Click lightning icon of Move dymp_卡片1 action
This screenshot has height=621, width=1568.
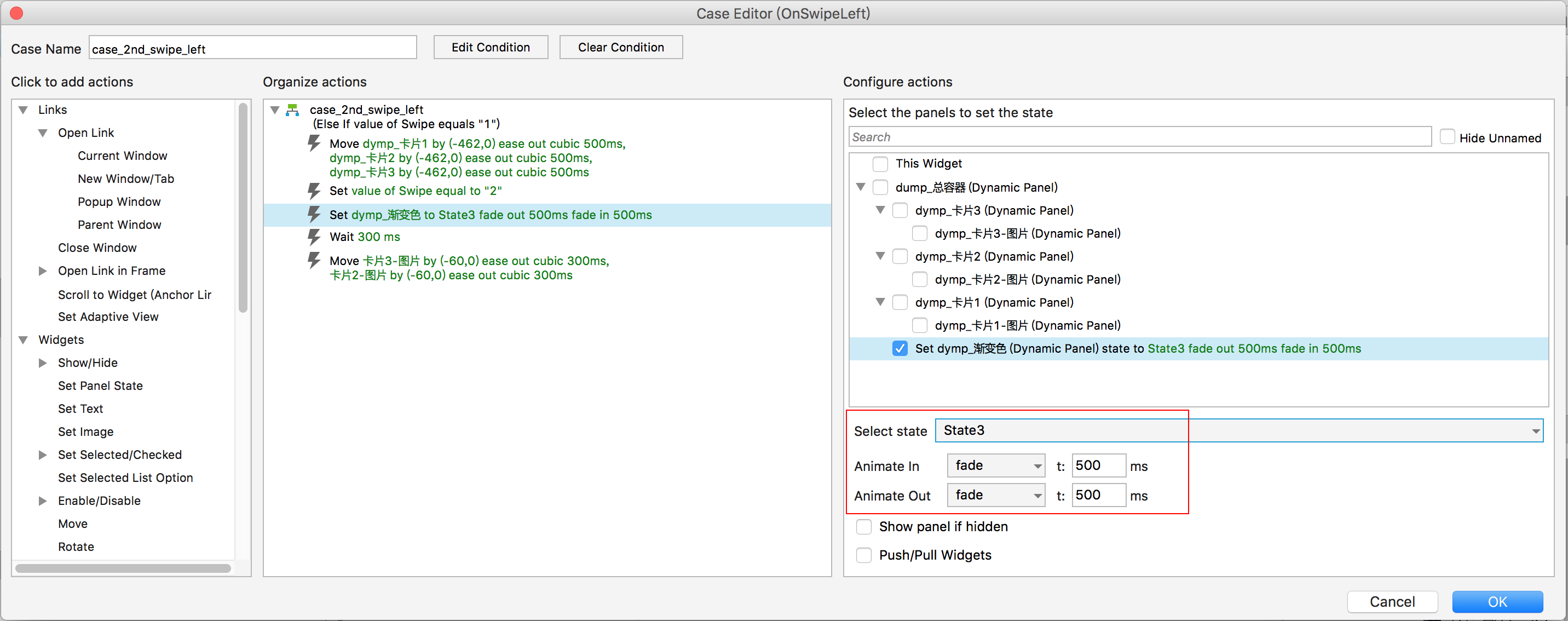(x=314, y=143)
